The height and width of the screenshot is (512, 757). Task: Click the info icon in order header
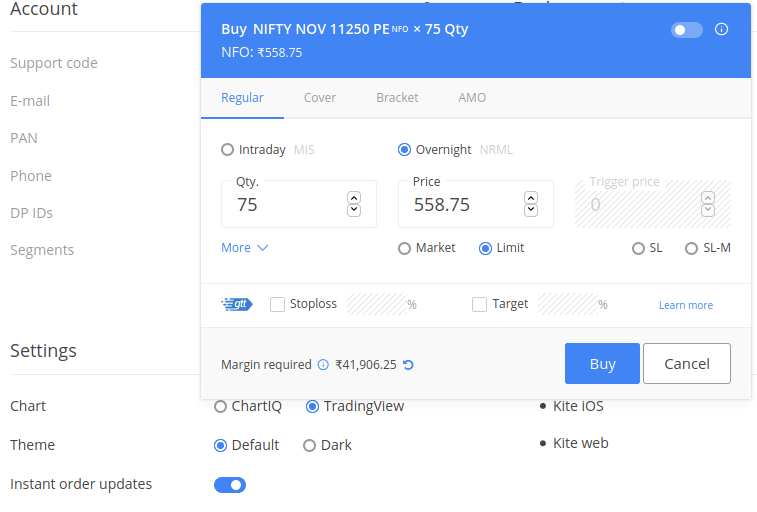tap(721, 29)
